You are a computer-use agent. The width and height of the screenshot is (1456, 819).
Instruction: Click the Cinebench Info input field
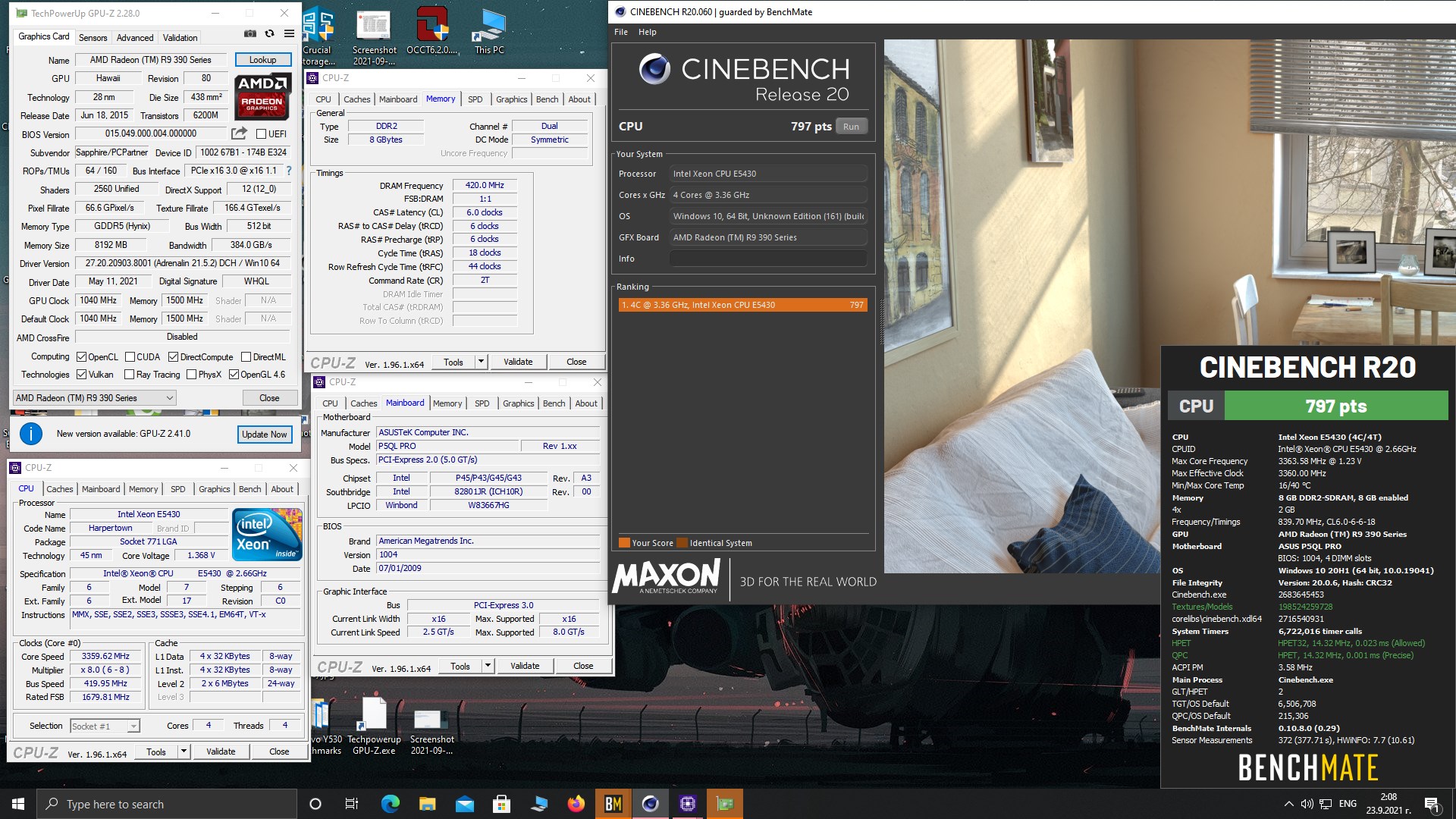click(x=767, y=259)
